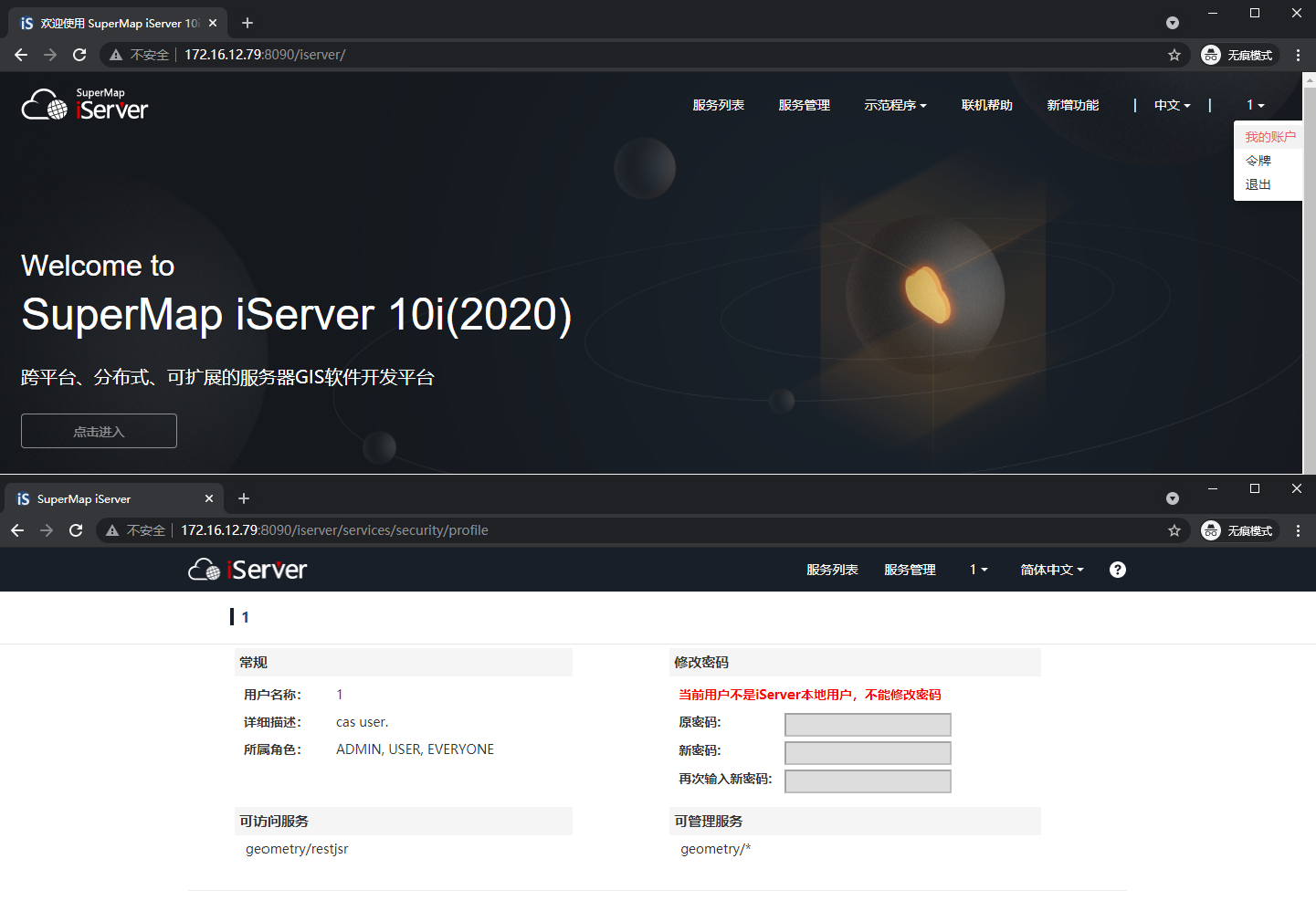1316x901 pixels.
Task: Click the geometry/restjsr accessible service
Action: pos(297,849)
